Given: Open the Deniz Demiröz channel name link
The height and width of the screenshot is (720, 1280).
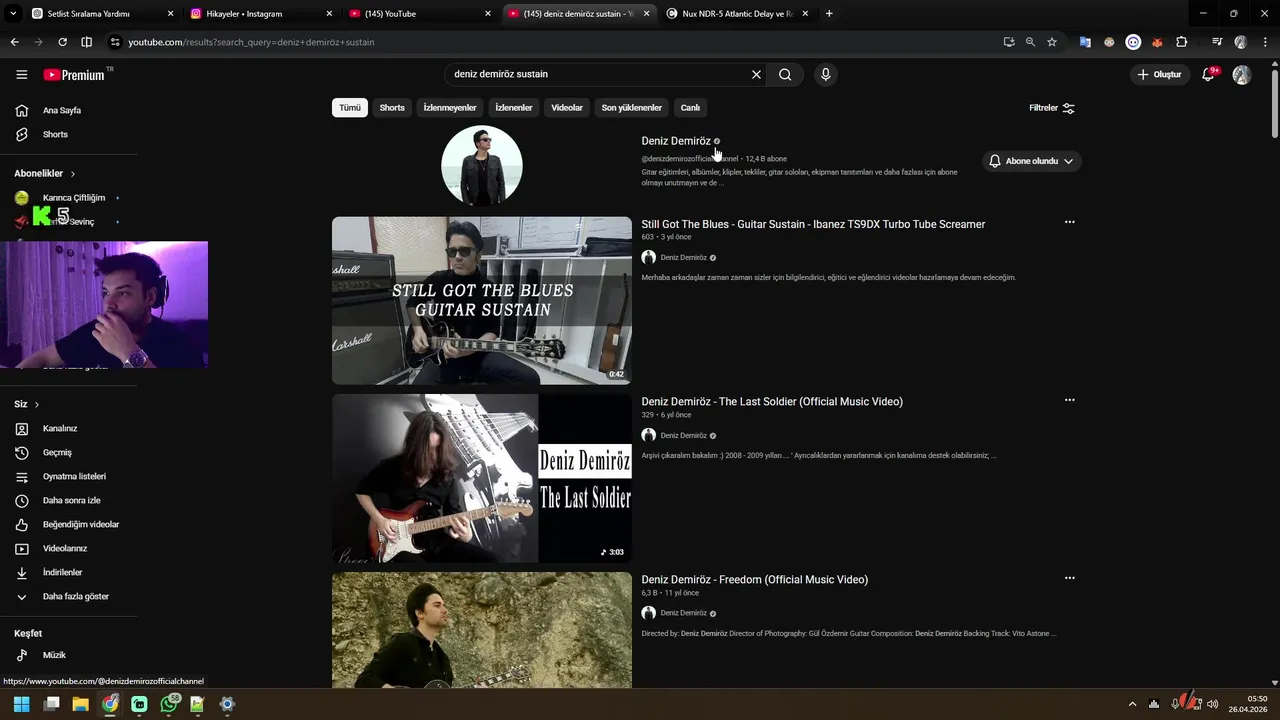Looking at the screenshot, I should (676, 141).
